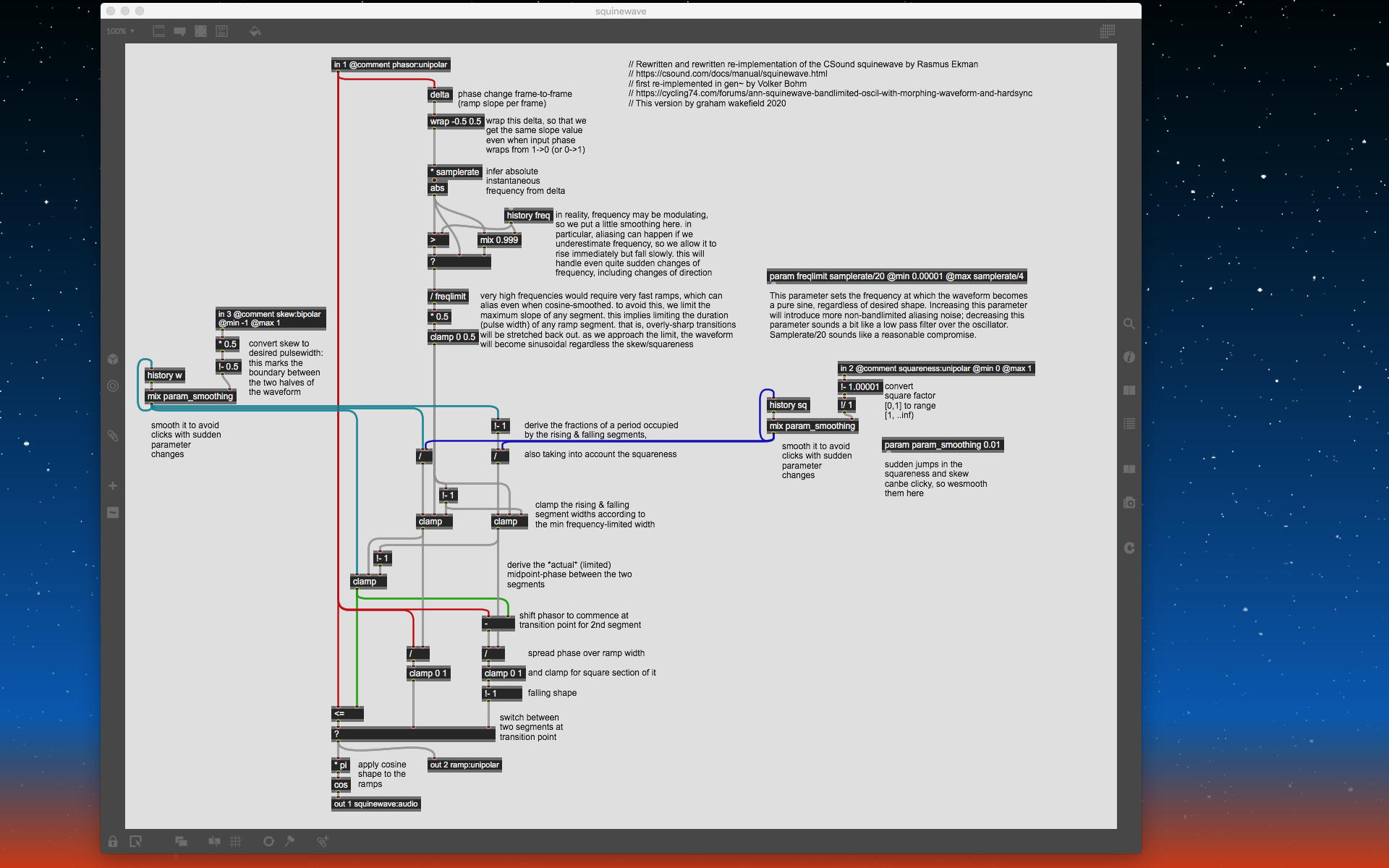
Task: Open the inspector info icon
Action: pos(1129,357)
